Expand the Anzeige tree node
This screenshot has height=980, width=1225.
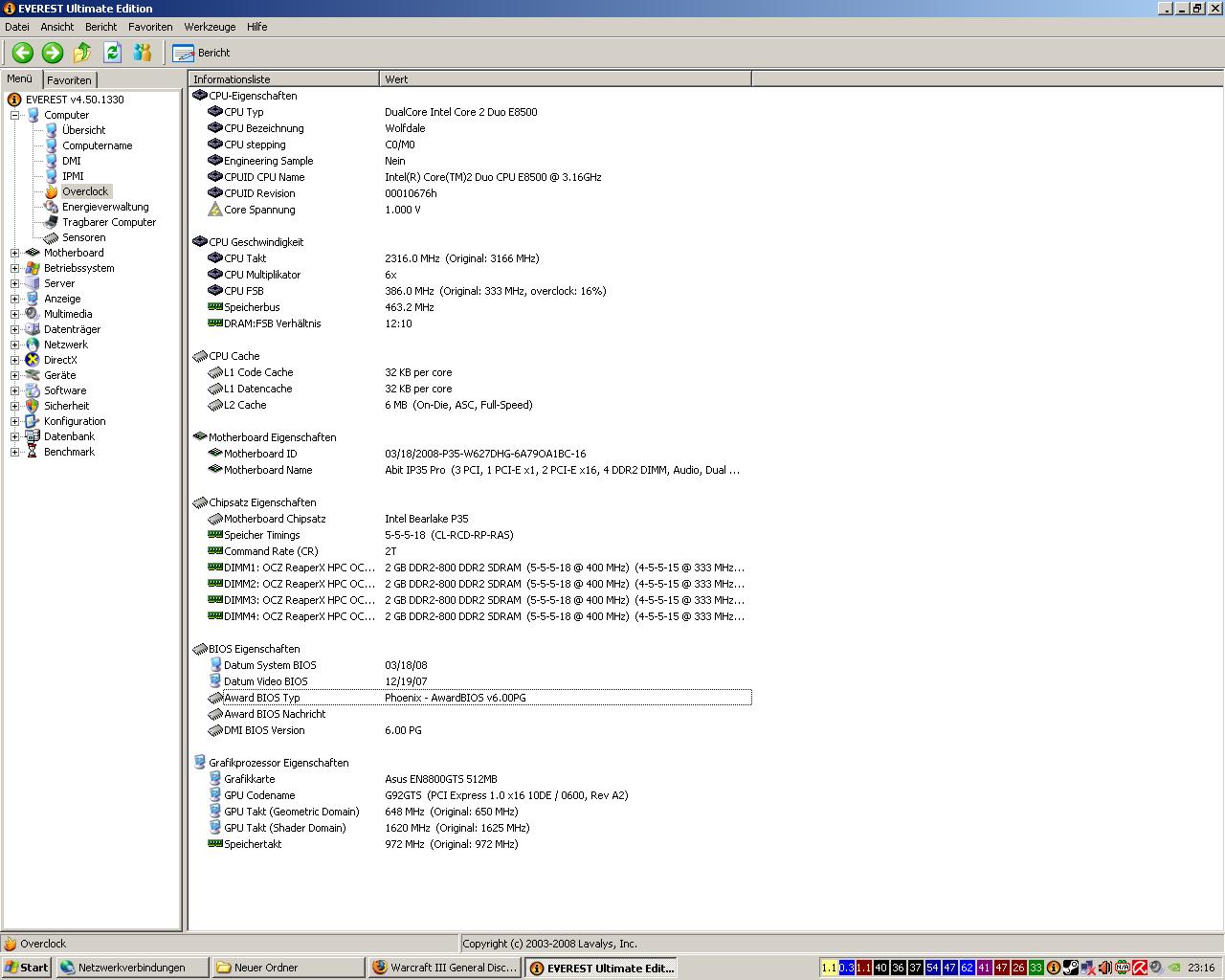tap(15, 299)
